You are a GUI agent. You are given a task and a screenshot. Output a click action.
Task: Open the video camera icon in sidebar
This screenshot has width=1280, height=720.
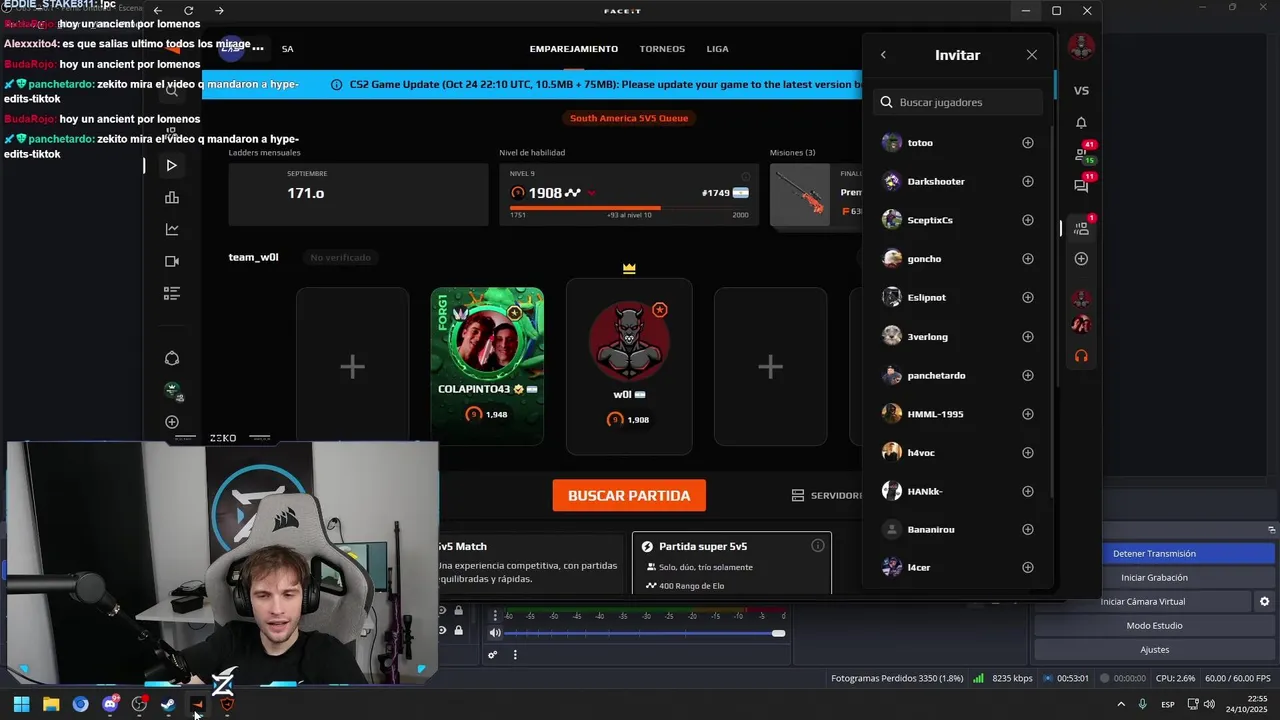pos(172,261)
